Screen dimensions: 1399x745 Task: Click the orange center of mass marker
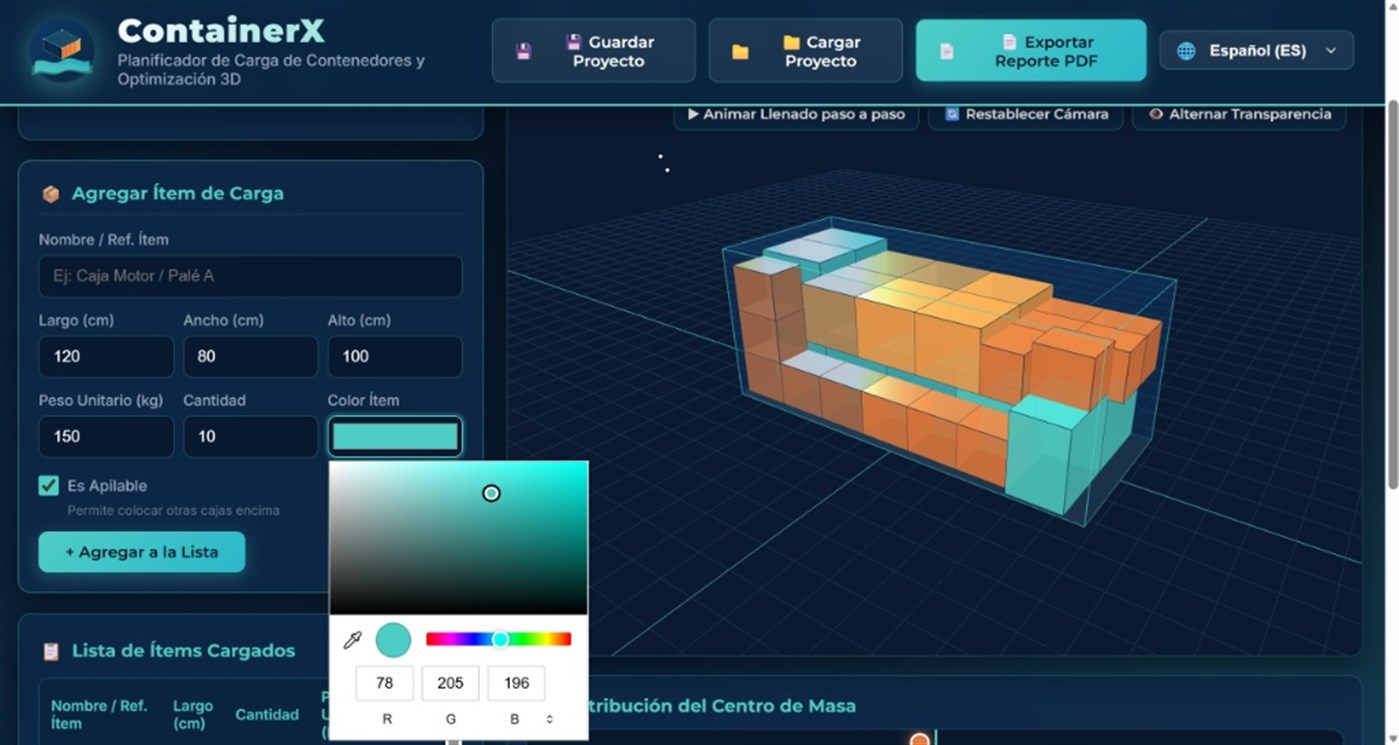[920, 739]
